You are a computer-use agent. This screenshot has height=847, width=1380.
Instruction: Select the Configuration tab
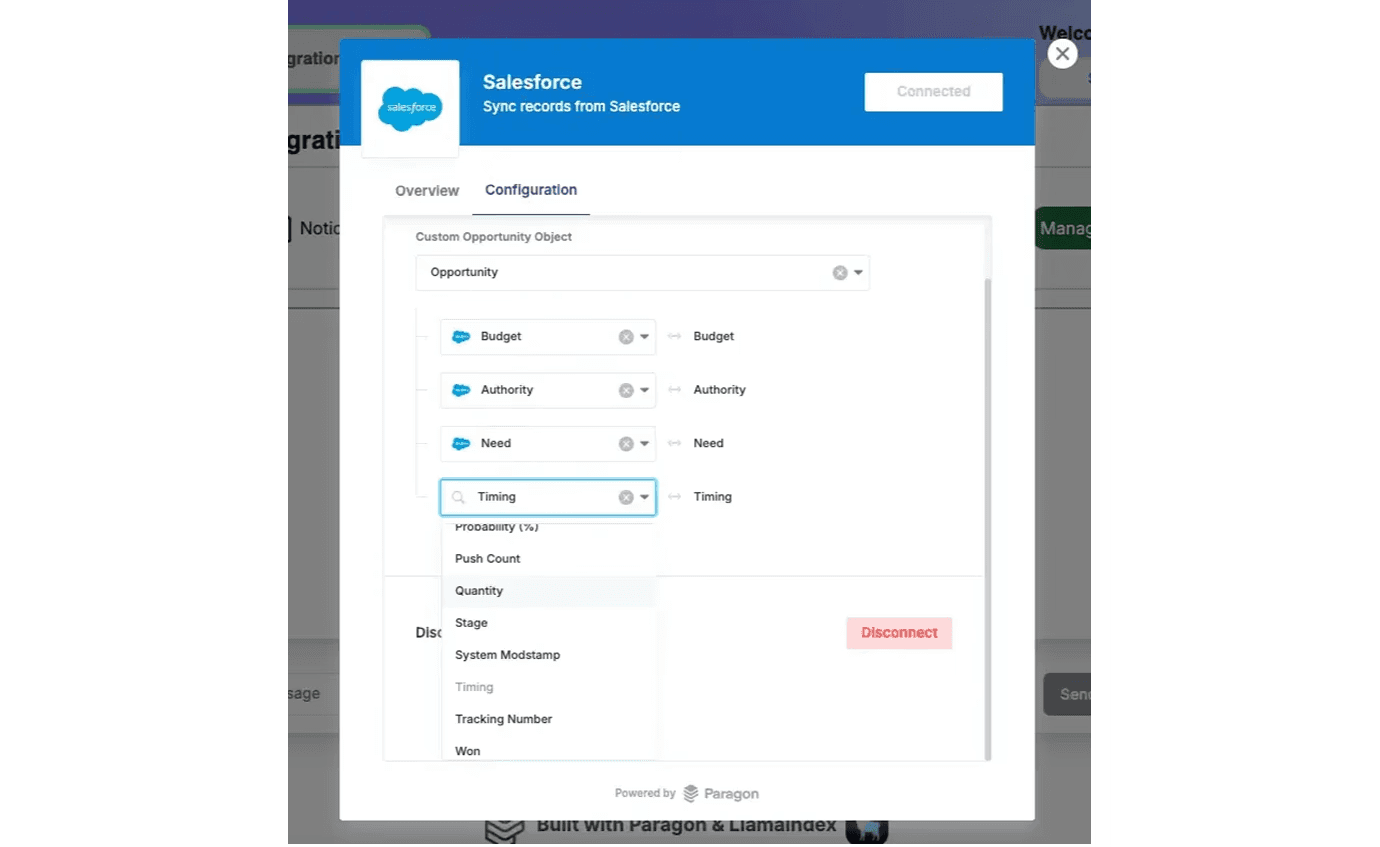point(531,190)
